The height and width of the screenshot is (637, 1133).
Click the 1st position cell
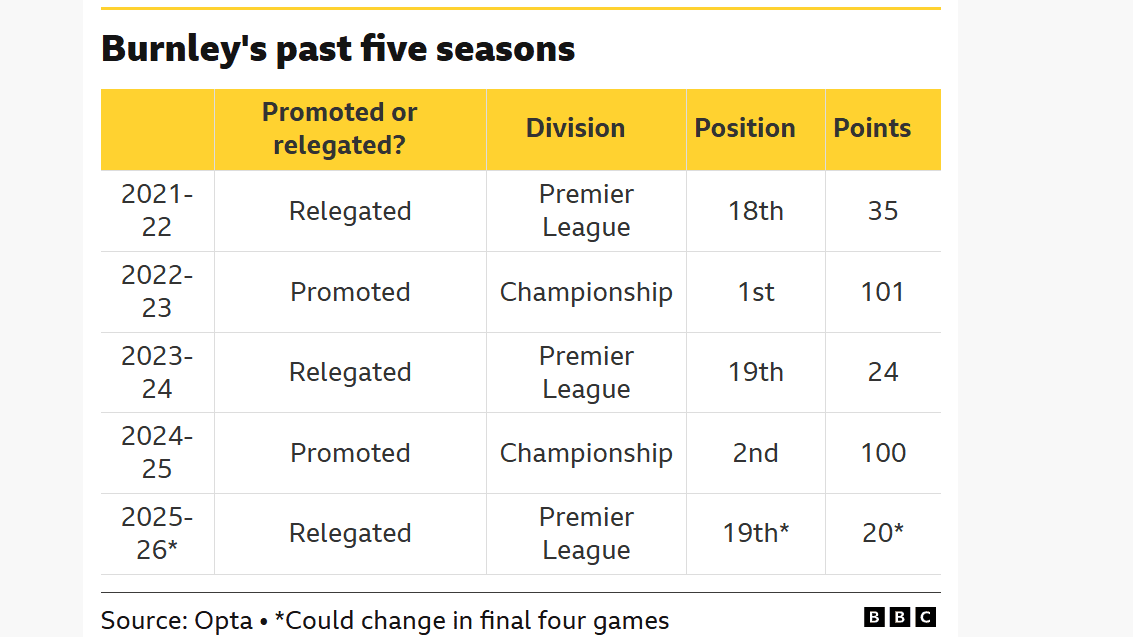click(x=756, y=292)
